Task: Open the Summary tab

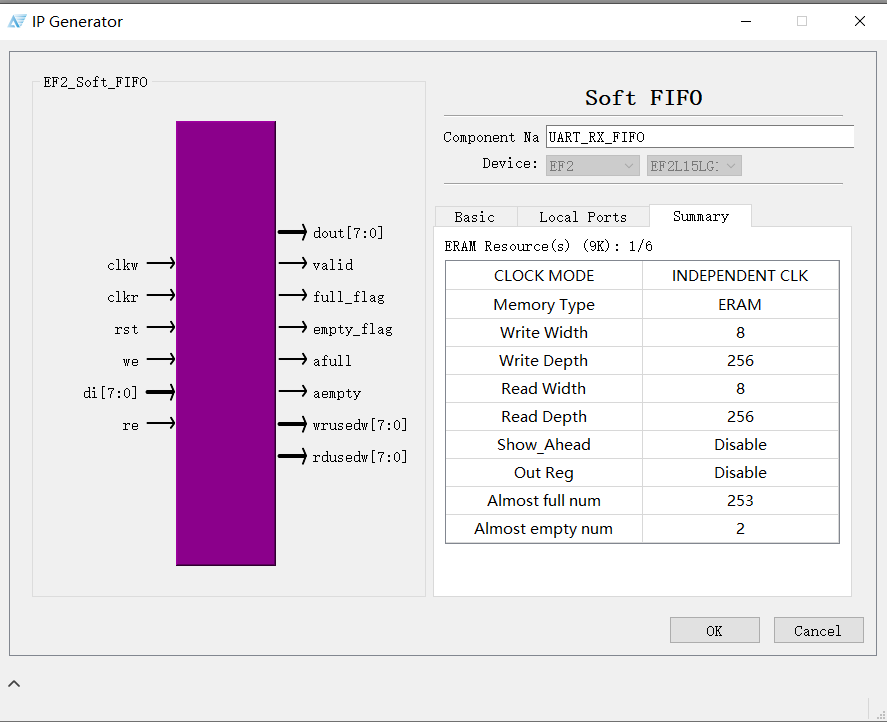Action: click(700, 215)
